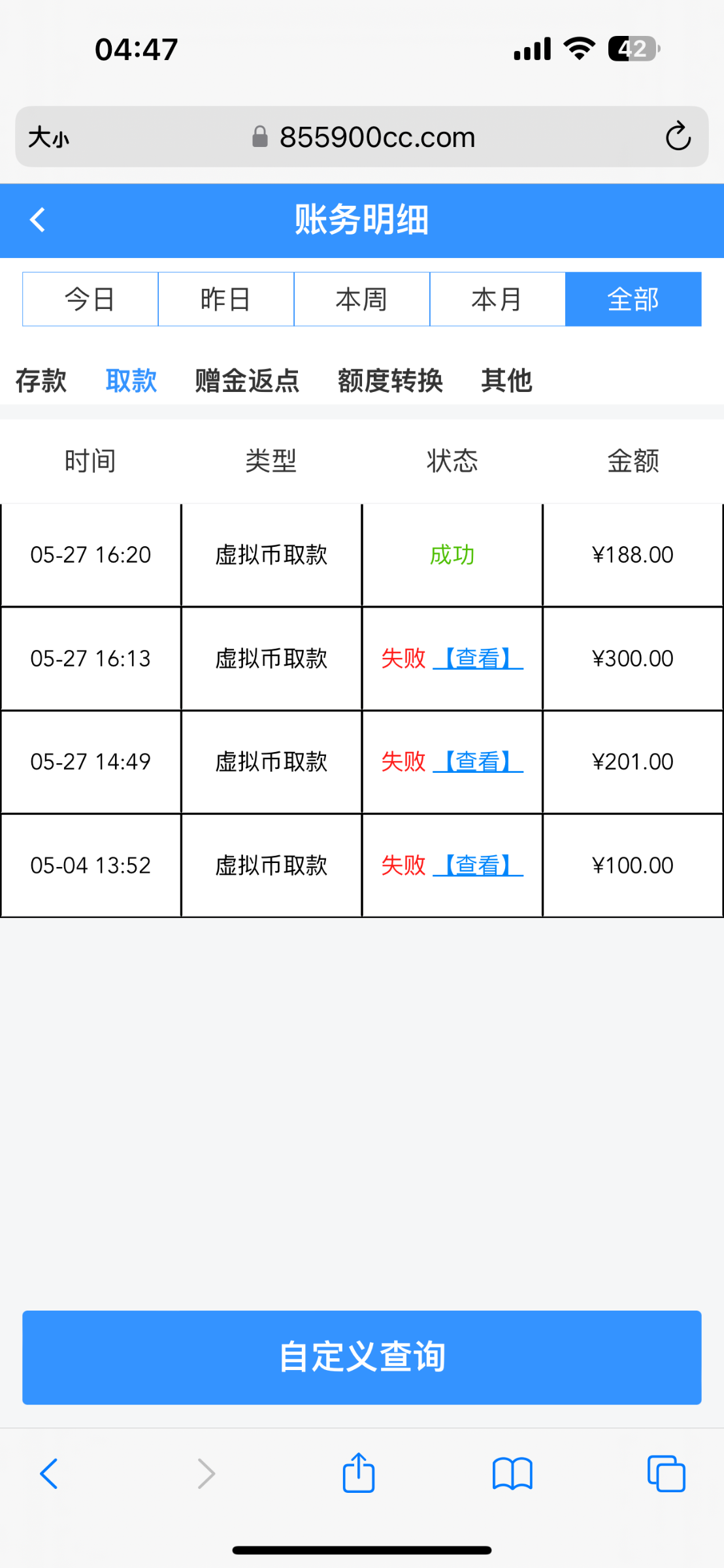Reload the page with the refresh icon
The image size is (724, 1568).
click(678, 137)
